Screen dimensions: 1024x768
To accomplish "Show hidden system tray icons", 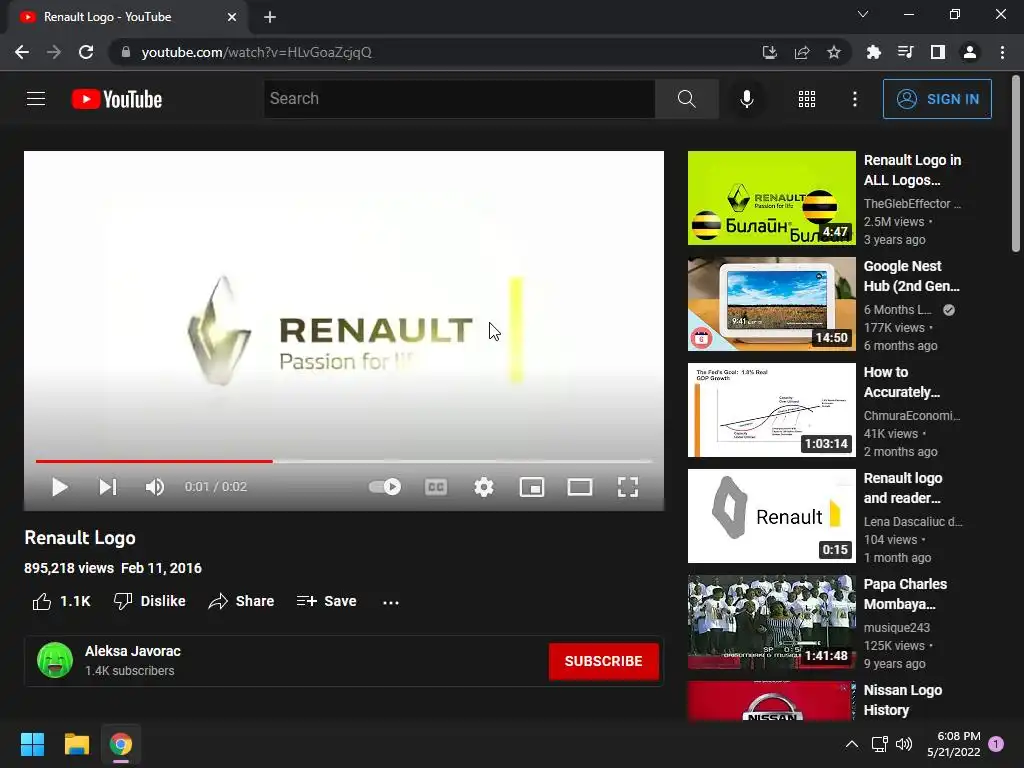I will [x=852, y=744].
